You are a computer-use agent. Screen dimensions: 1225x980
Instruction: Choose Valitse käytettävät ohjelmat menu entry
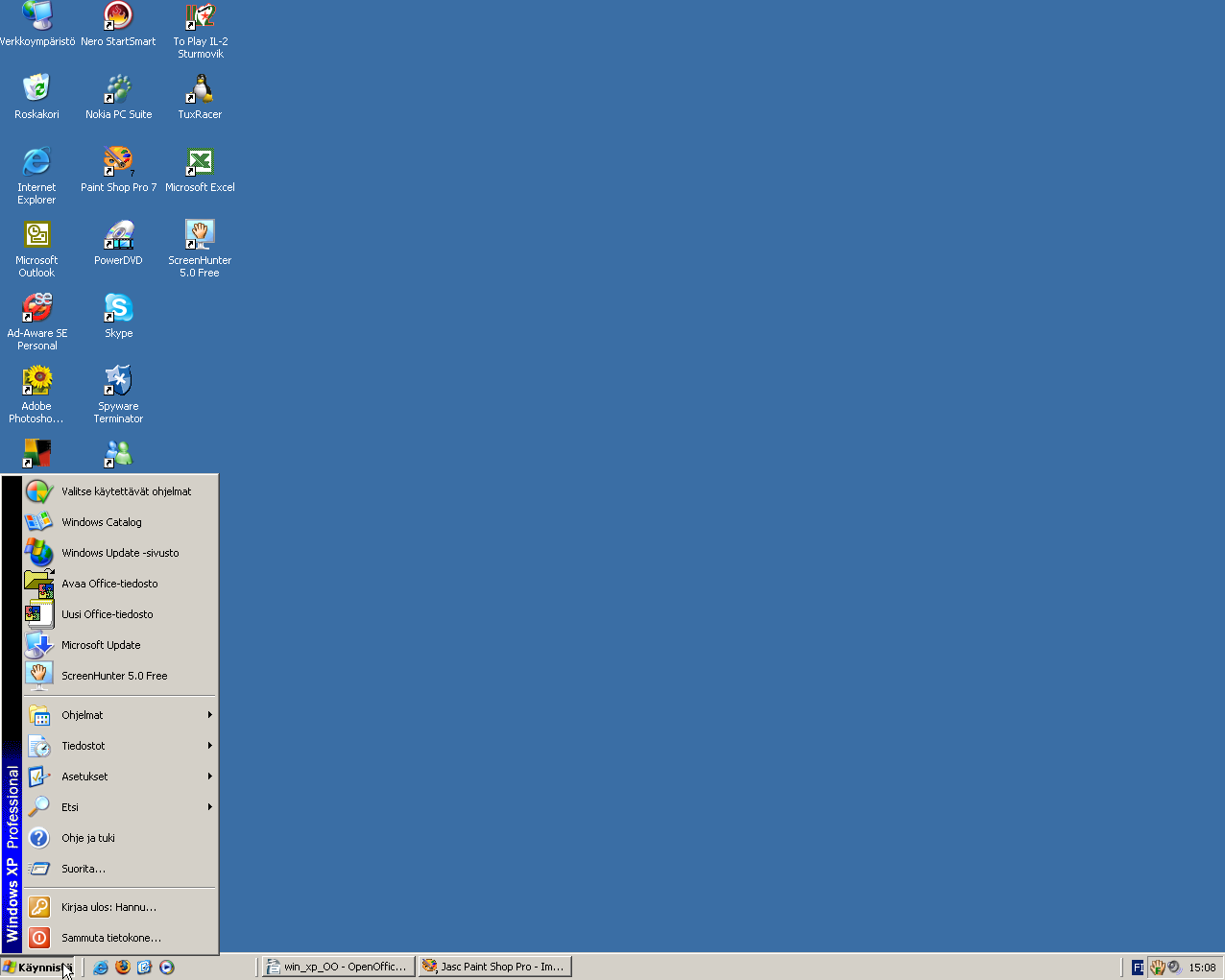click(x=121, y=491)
